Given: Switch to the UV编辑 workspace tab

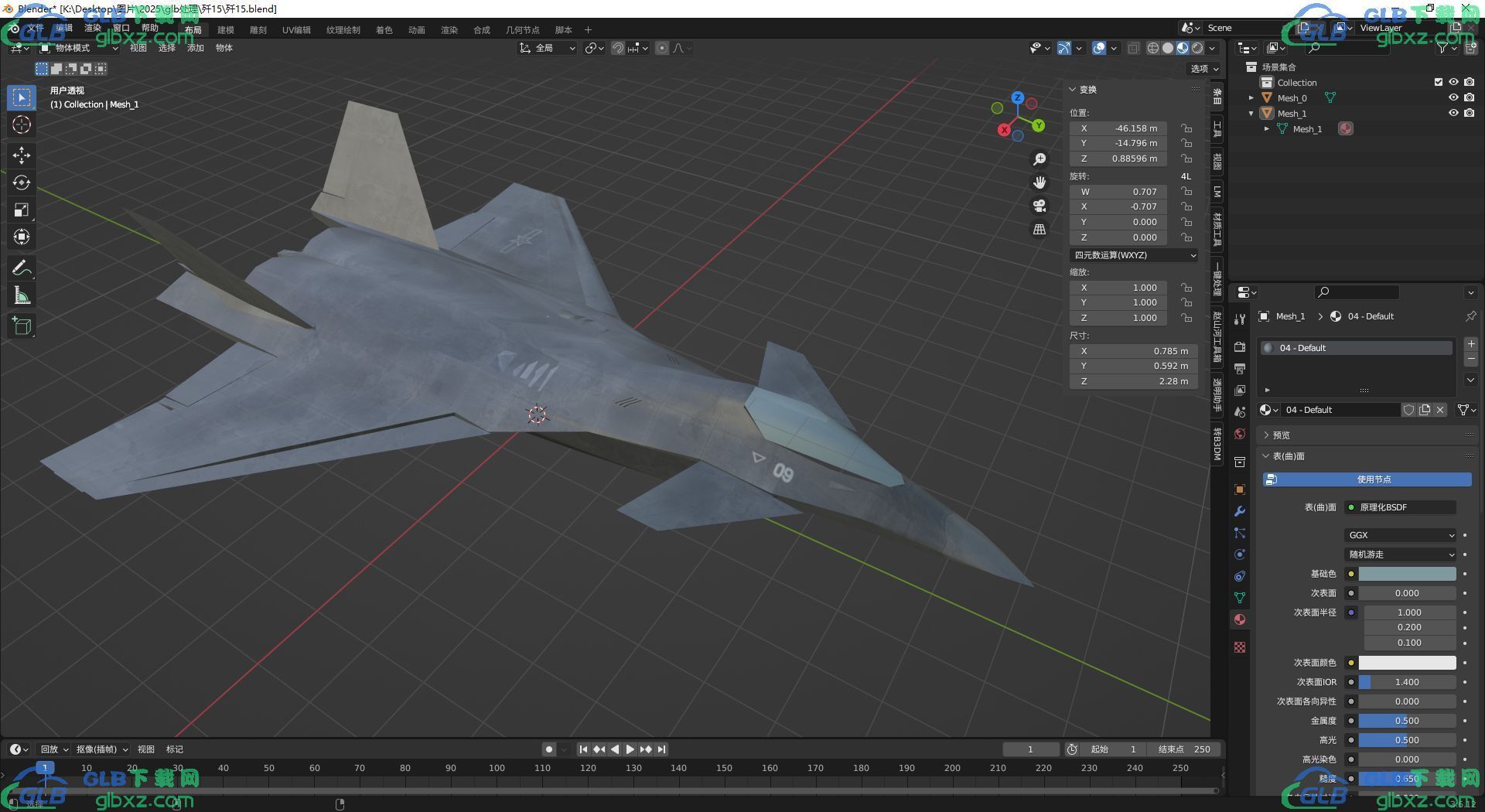Looking at the screenshot, I should coord(296,30).
